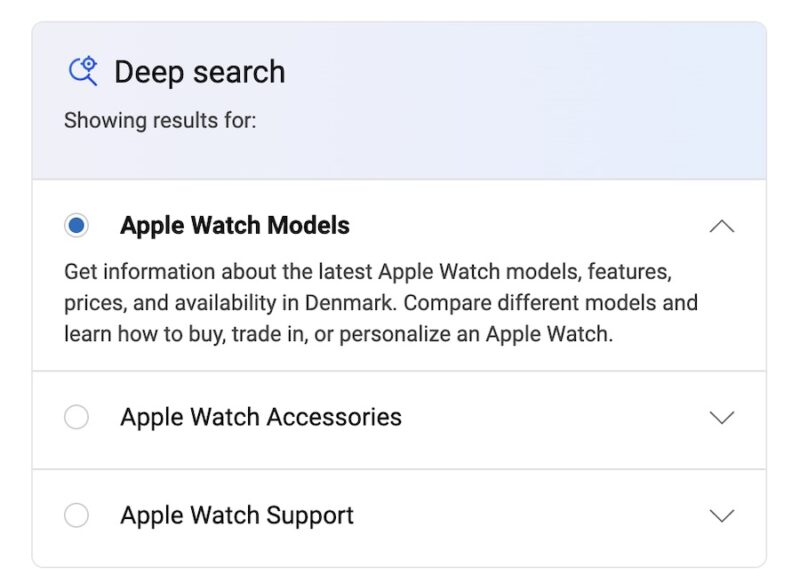
Task: Click the Apple Watch Accessories title text
Action: point(262,417)
